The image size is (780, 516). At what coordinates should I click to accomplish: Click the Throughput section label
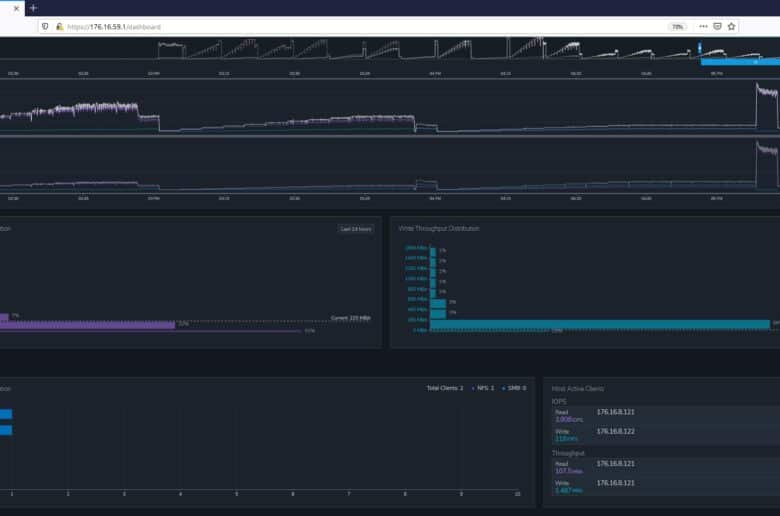(x=568, y=453)
